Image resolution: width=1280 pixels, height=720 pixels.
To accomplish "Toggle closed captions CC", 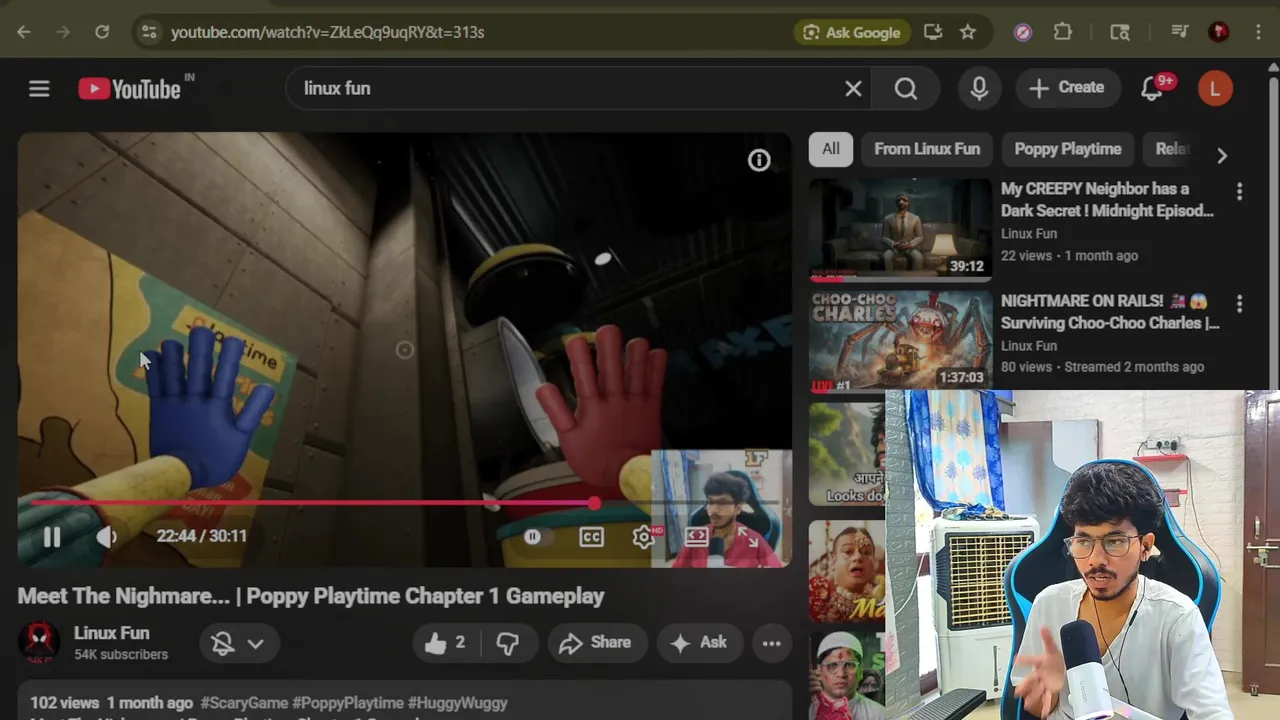I will (x=591, y=537).
